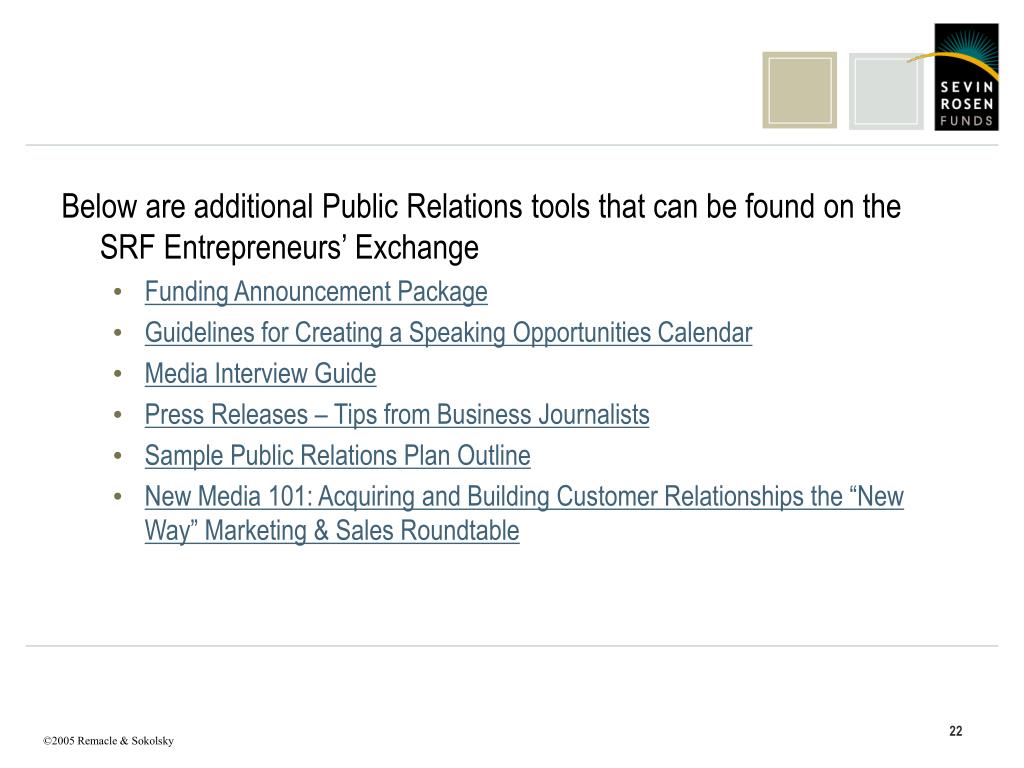Click the bullet before Funding Announcement Package

(x=118, y=292)
